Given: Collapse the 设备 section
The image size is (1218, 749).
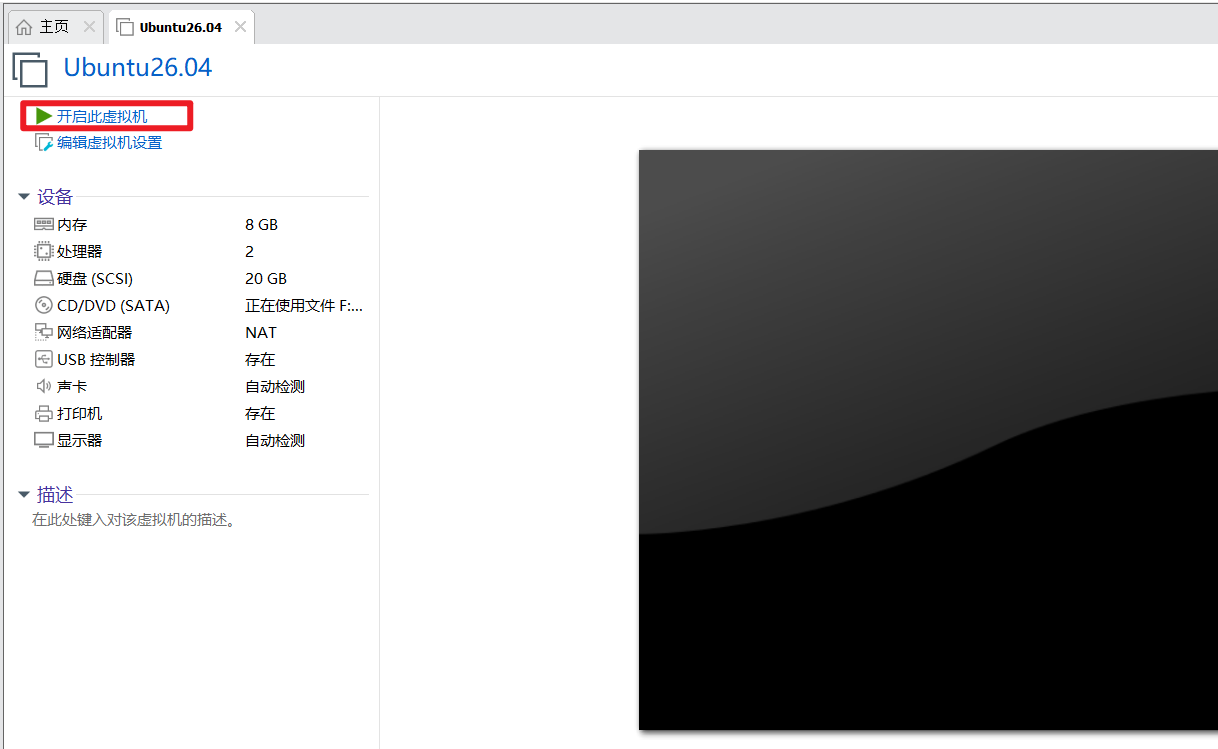Looking at the screenshot, I should pyautogui.click(x=24, y=197).
